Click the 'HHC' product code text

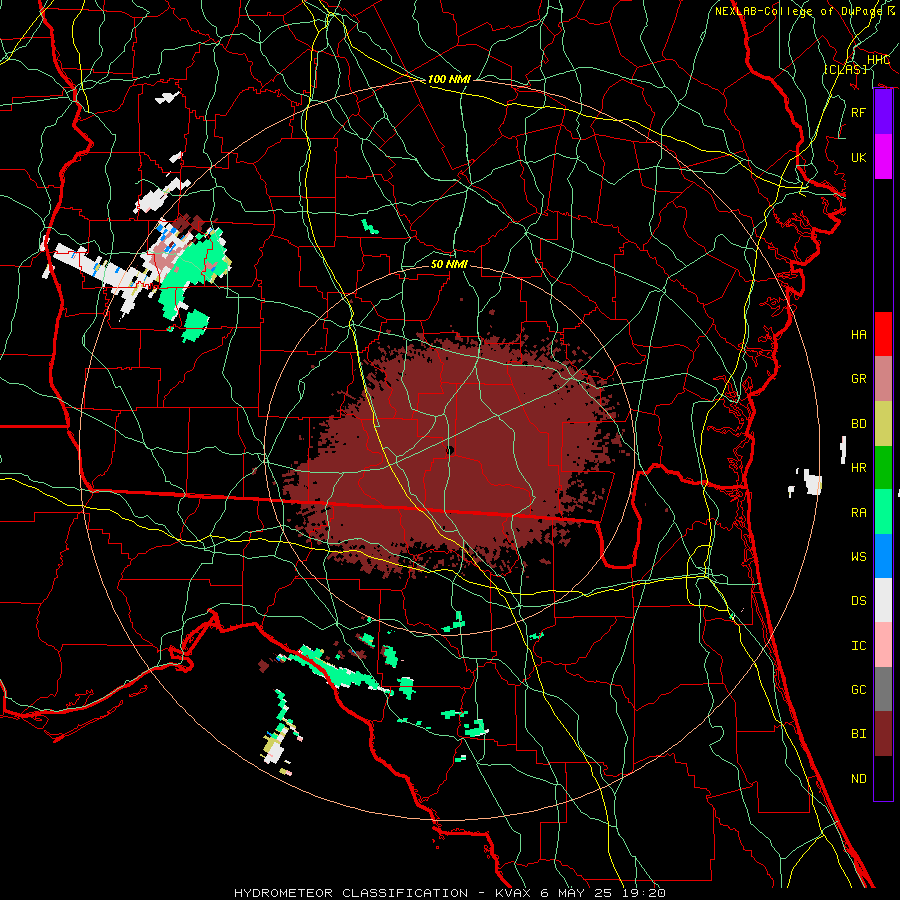click(878, 60)
